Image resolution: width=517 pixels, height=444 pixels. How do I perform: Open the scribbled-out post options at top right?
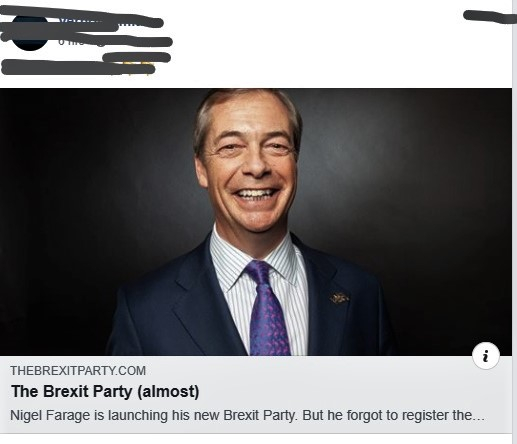[x=489, y=17]
